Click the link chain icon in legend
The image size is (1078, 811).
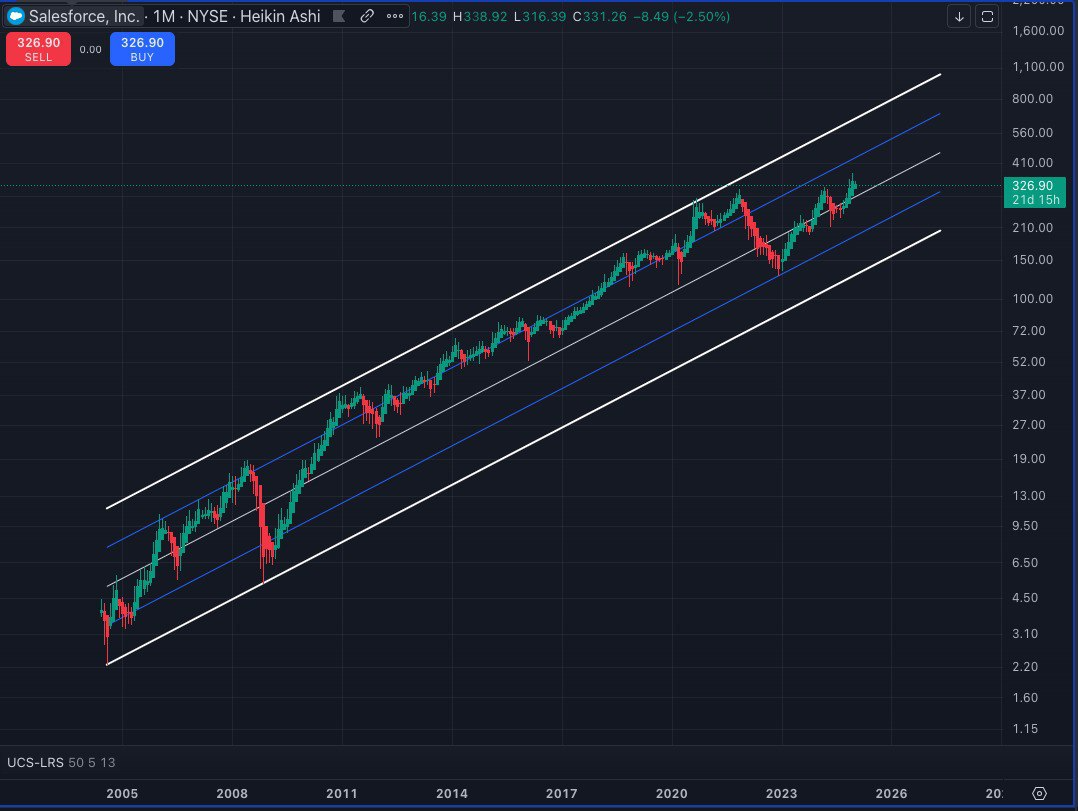pos(367,16)
